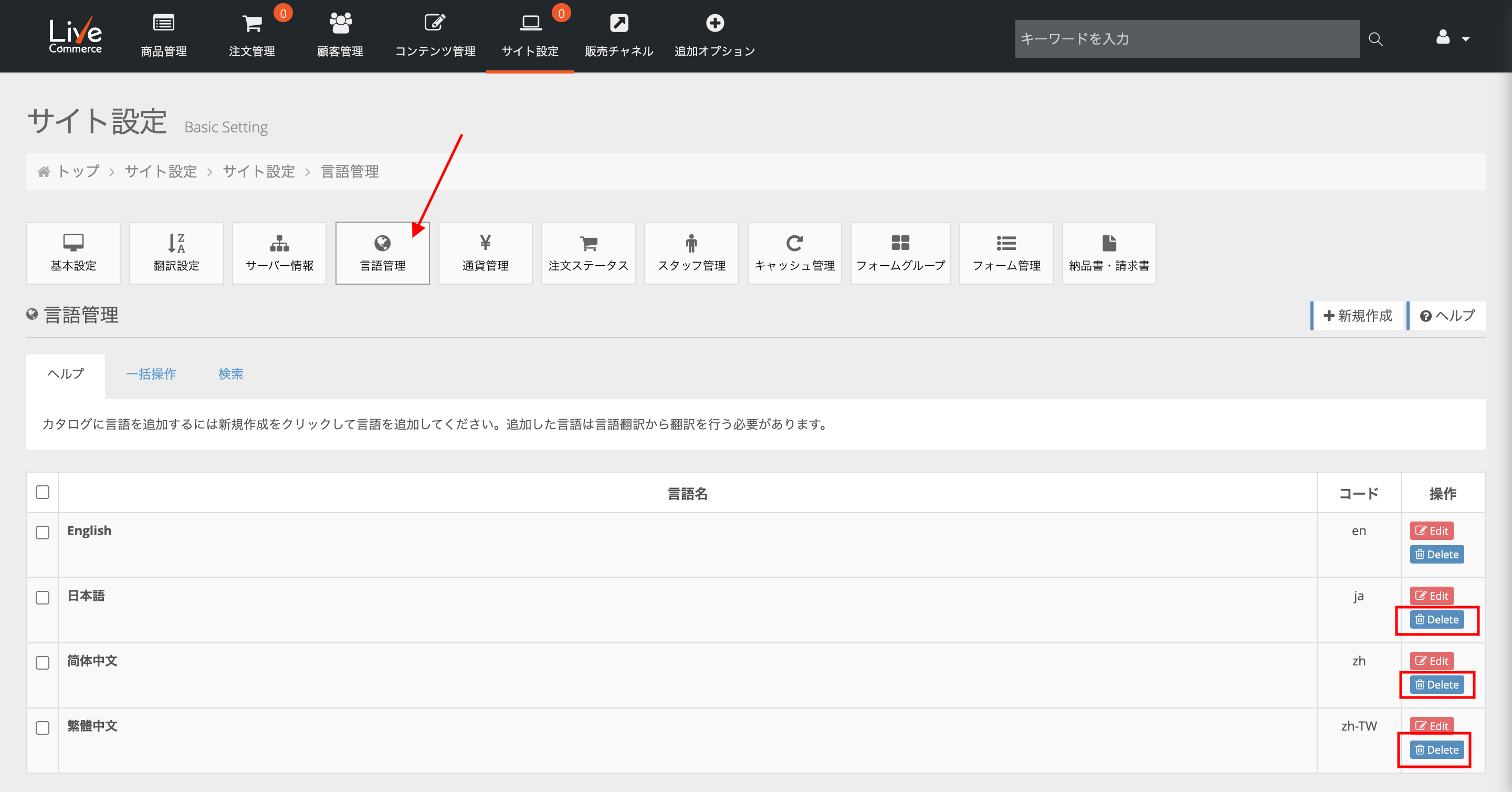The width and height of the screenshot is (1512, 792).
Task: Click the search magnifier icon
Action: 1375,39
